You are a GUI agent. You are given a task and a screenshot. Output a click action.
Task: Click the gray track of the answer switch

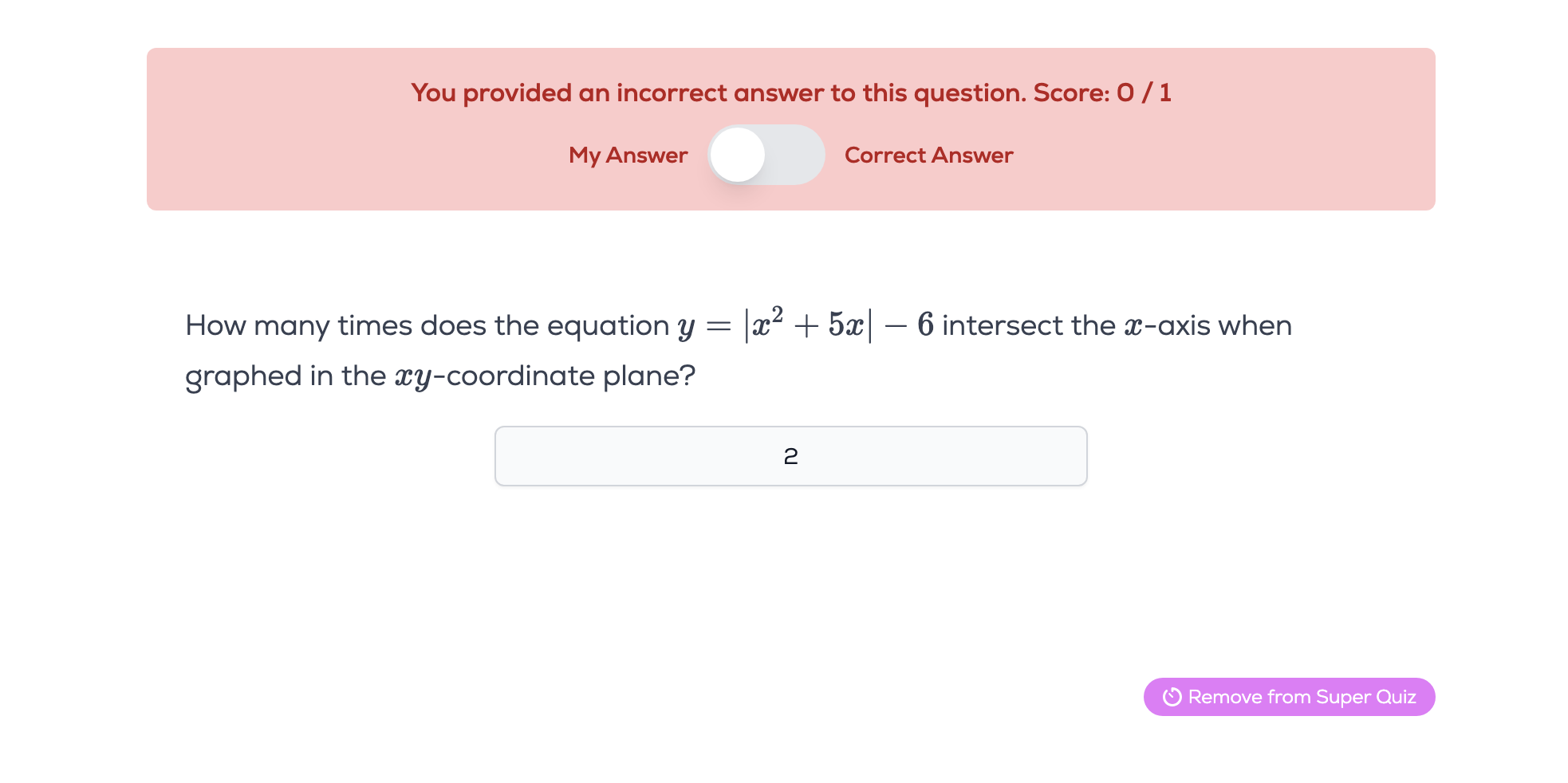[798, 155]
